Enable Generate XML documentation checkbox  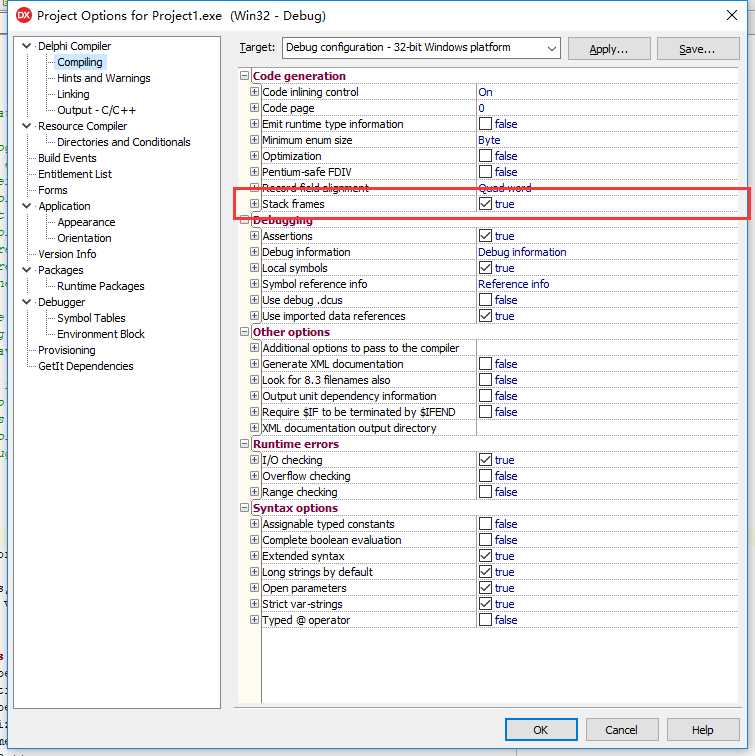coord(485,364)
